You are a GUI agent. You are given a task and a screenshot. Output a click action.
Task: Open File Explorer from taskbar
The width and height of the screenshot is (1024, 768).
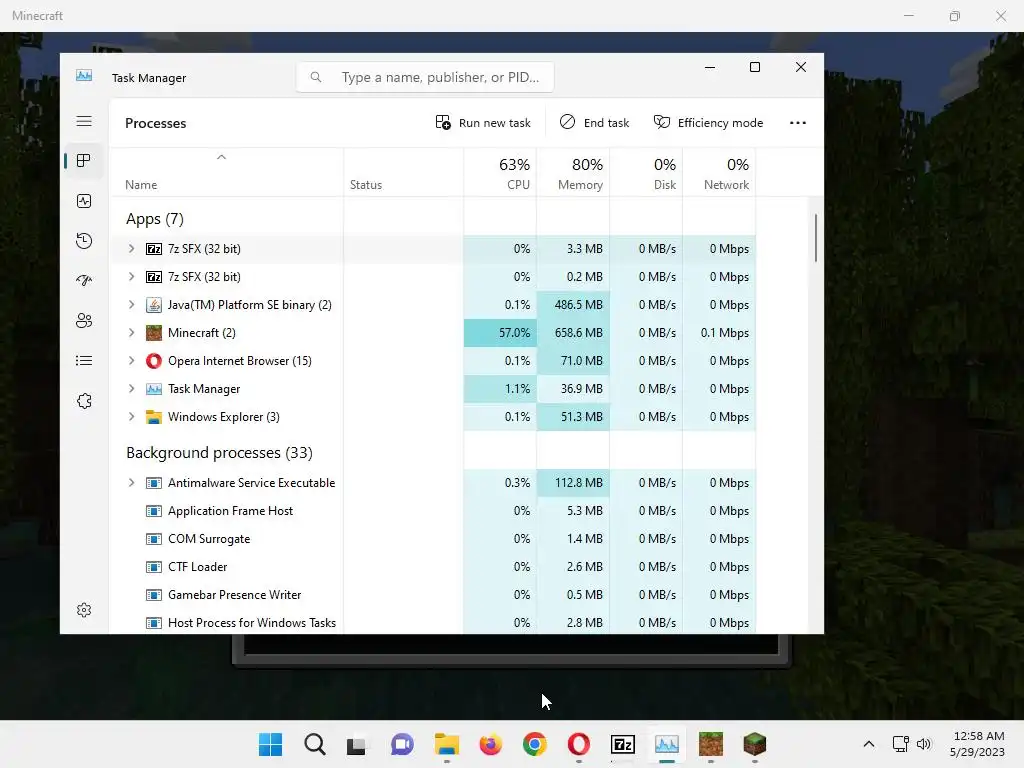point(447,744)
